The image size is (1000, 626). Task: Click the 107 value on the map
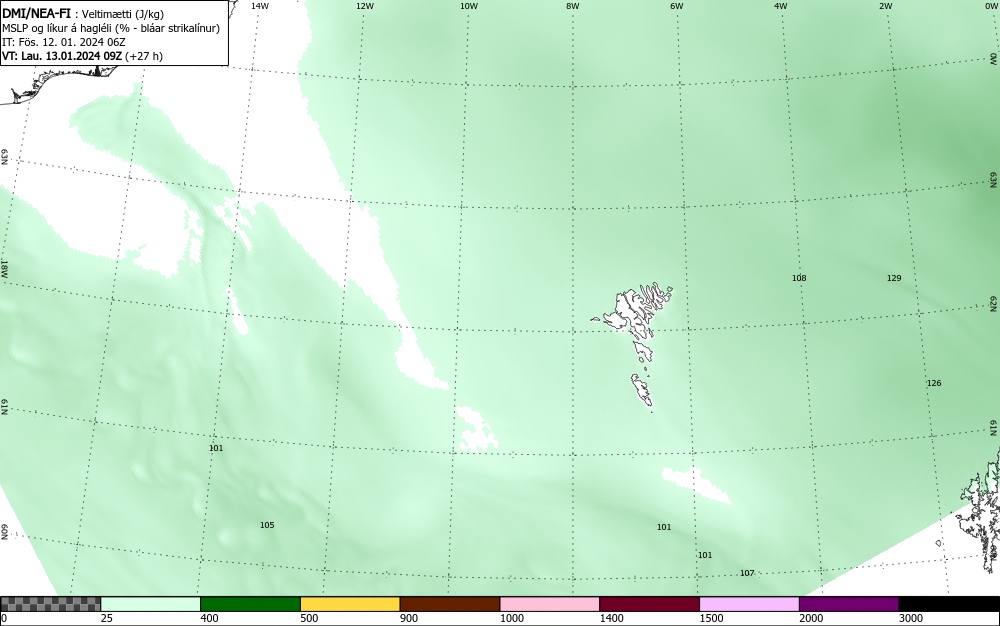(x=747, y=573)
